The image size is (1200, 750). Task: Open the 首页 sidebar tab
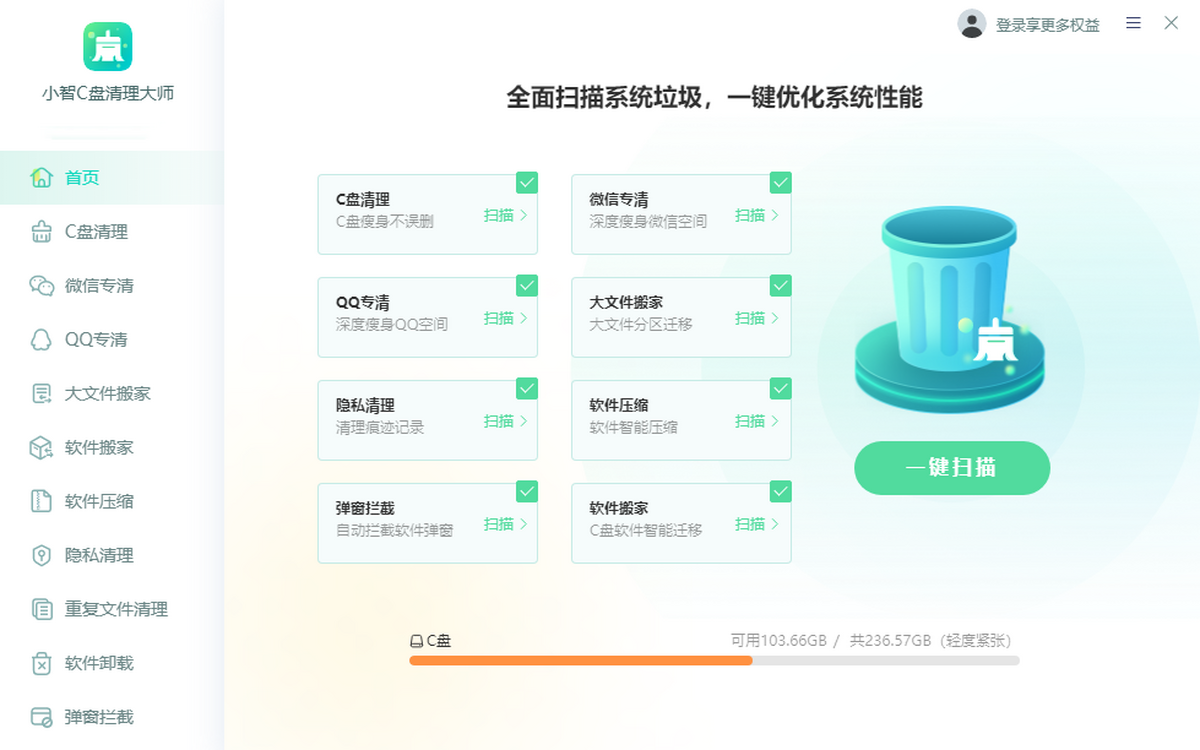pyautogui.click(x=112, y=178)
